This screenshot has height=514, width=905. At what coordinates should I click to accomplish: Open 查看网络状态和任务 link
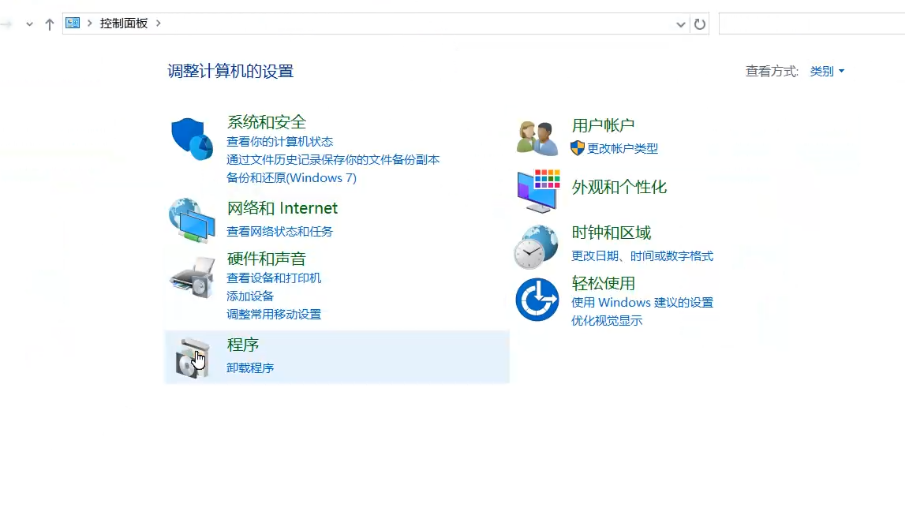coord(280,231)
